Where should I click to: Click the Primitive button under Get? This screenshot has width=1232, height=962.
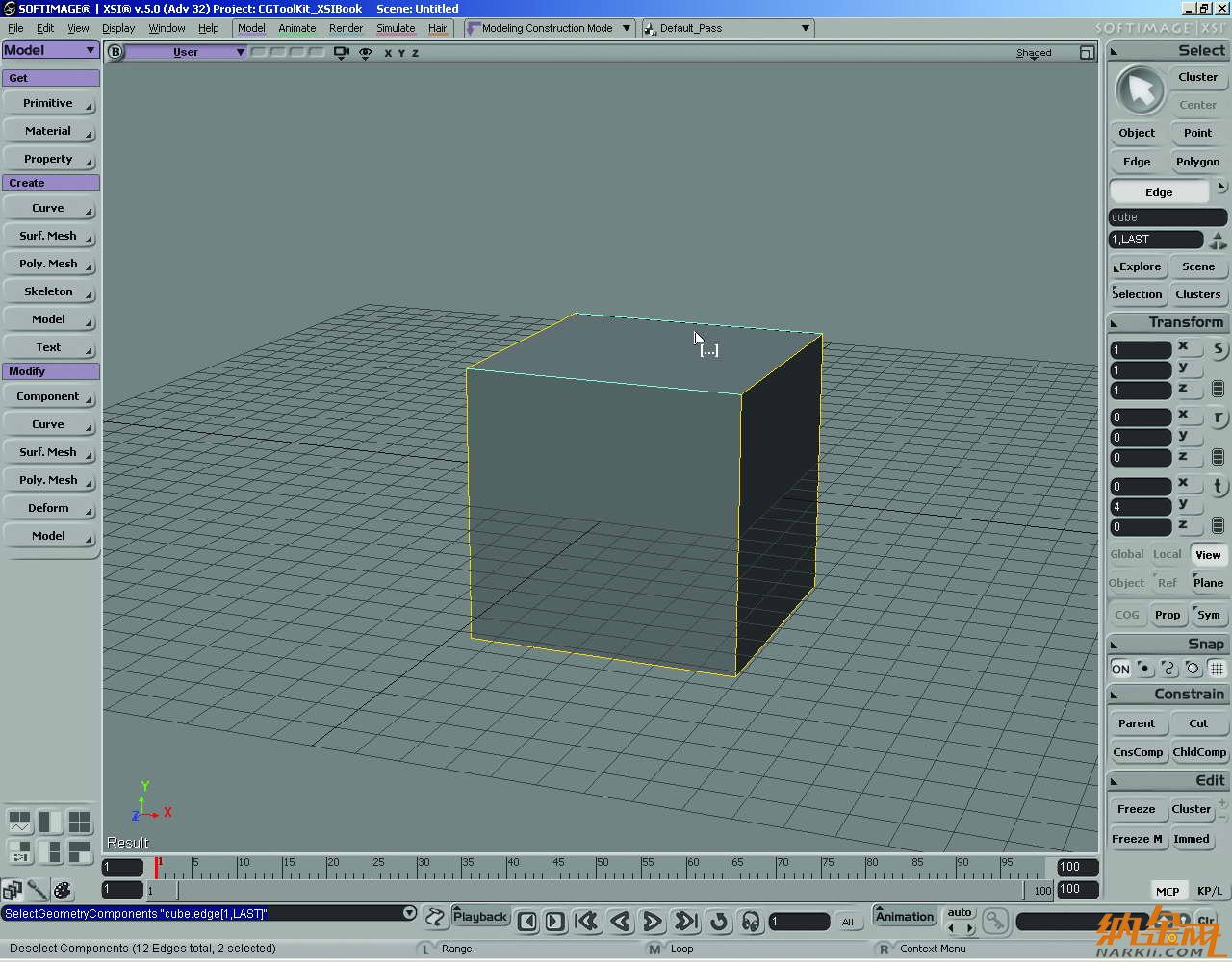(48, 103)
